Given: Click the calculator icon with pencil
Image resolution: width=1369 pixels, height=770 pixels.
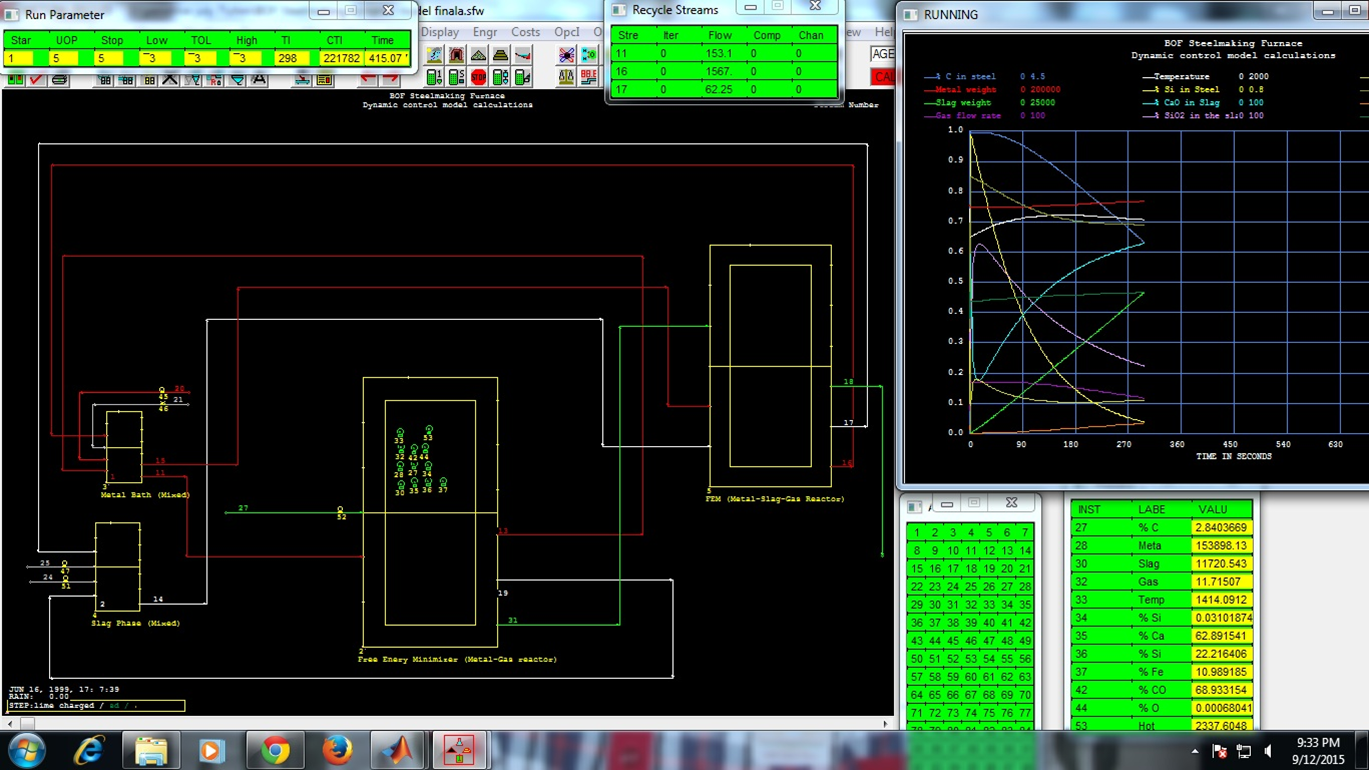Looking at the screenshot, I should click(x=522, y=77).
